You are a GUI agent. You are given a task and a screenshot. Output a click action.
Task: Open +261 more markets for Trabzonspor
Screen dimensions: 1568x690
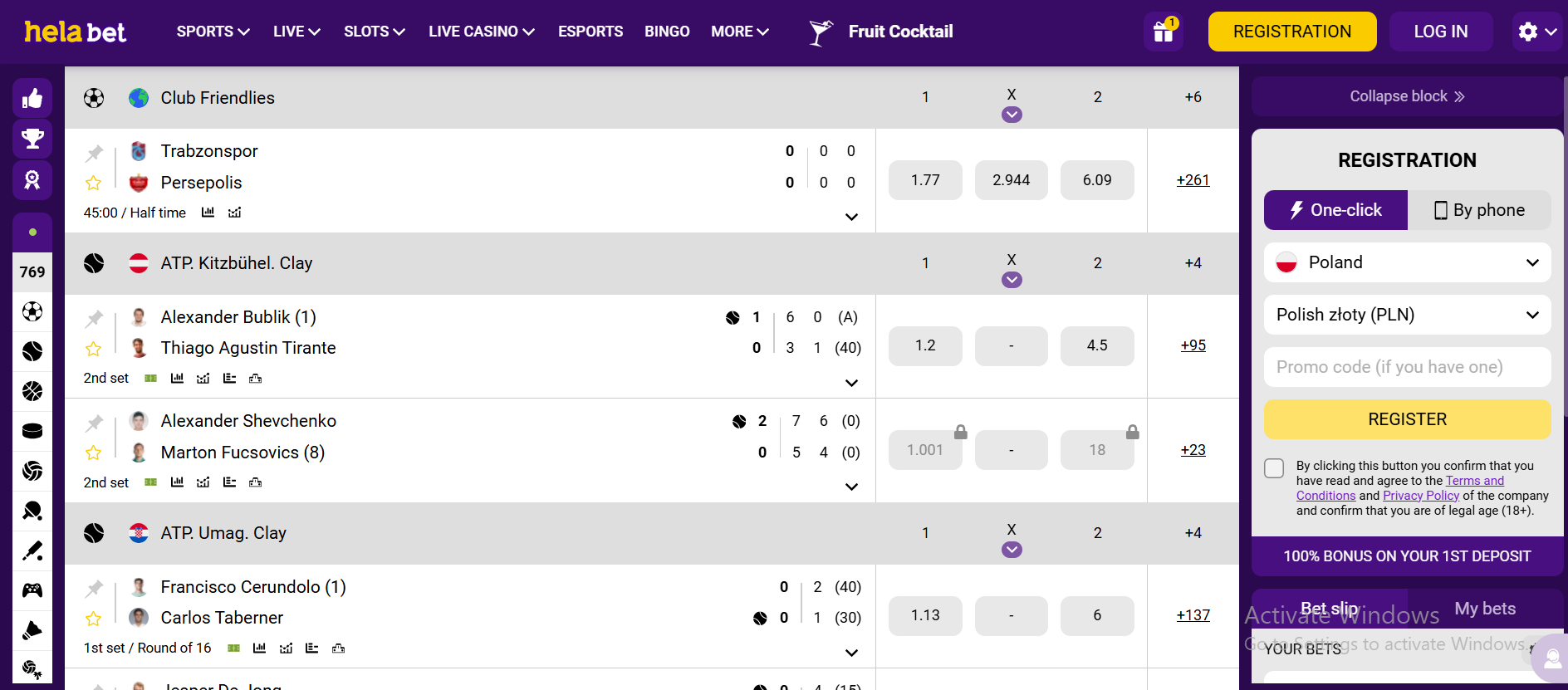[x=1193, y=180]
